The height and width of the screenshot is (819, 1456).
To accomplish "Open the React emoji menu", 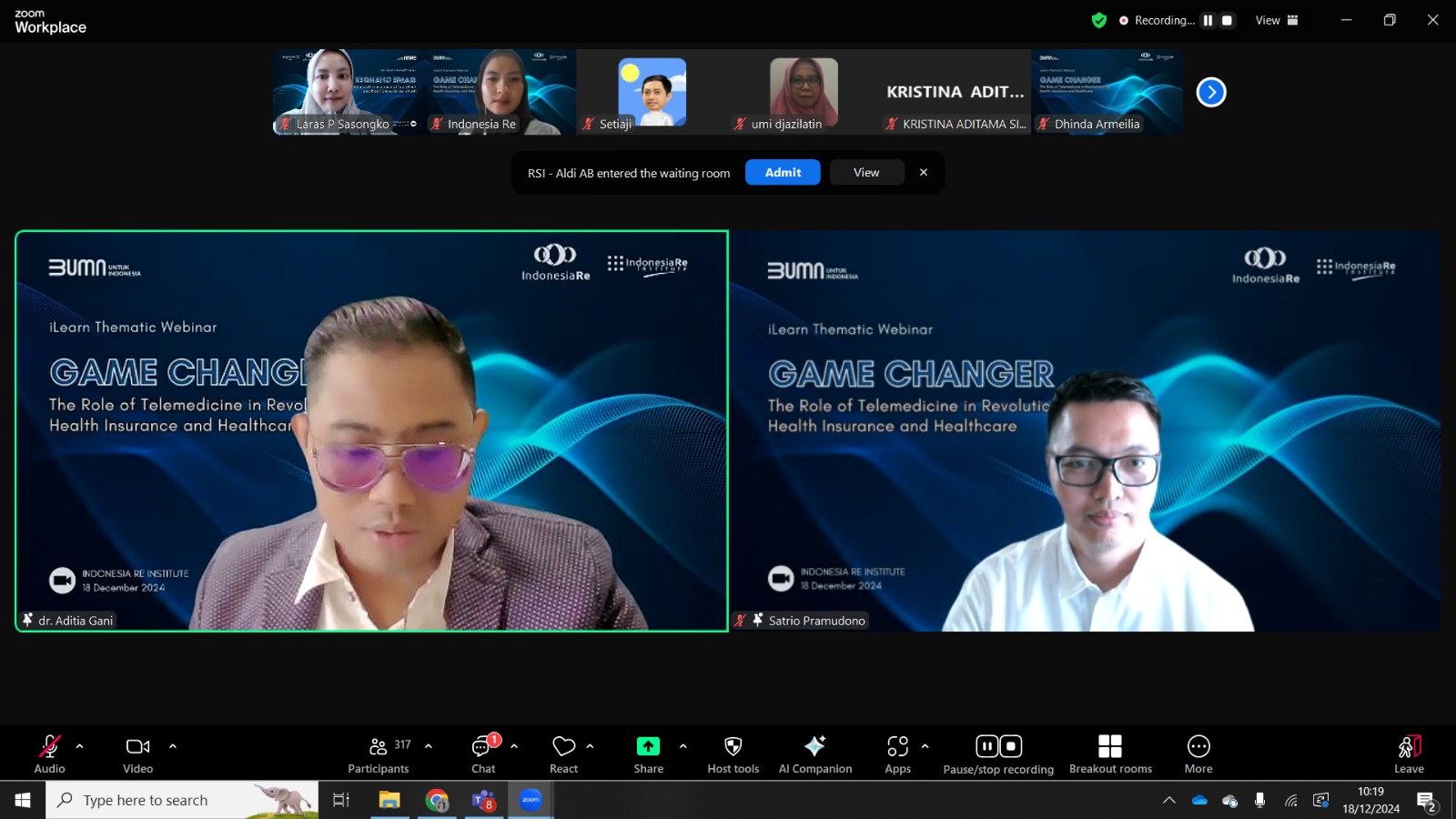I will pyautogui.click(x=563, y=754).
